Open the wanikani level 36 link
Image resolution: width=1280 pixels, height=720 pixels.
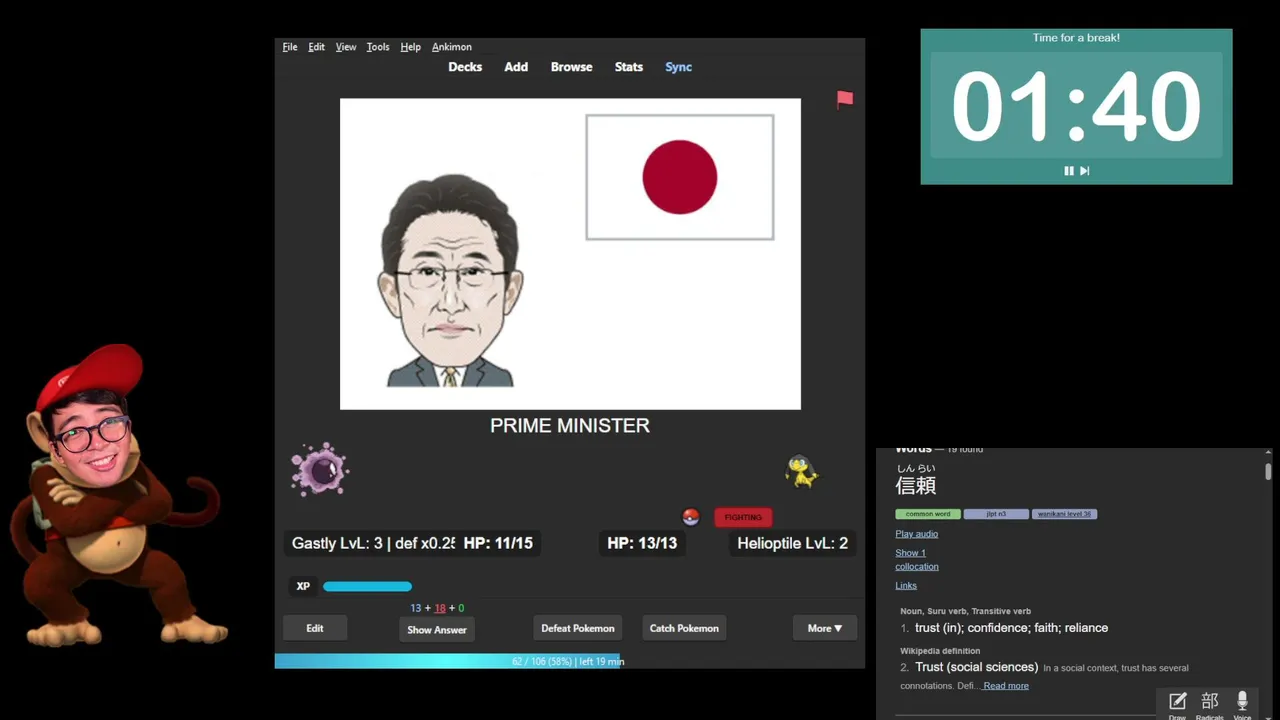click(1064, 514)
